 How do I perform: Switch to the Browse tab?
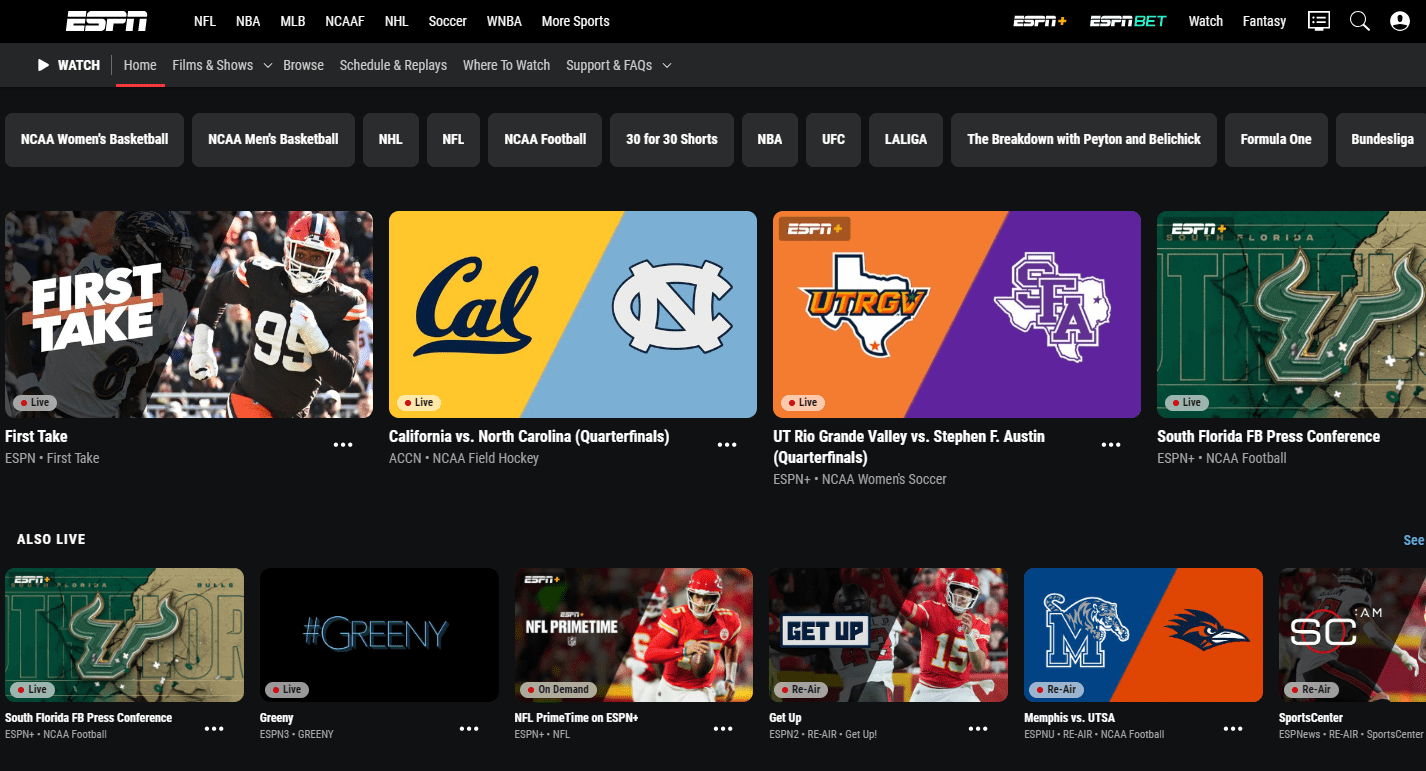click(303, 65)
